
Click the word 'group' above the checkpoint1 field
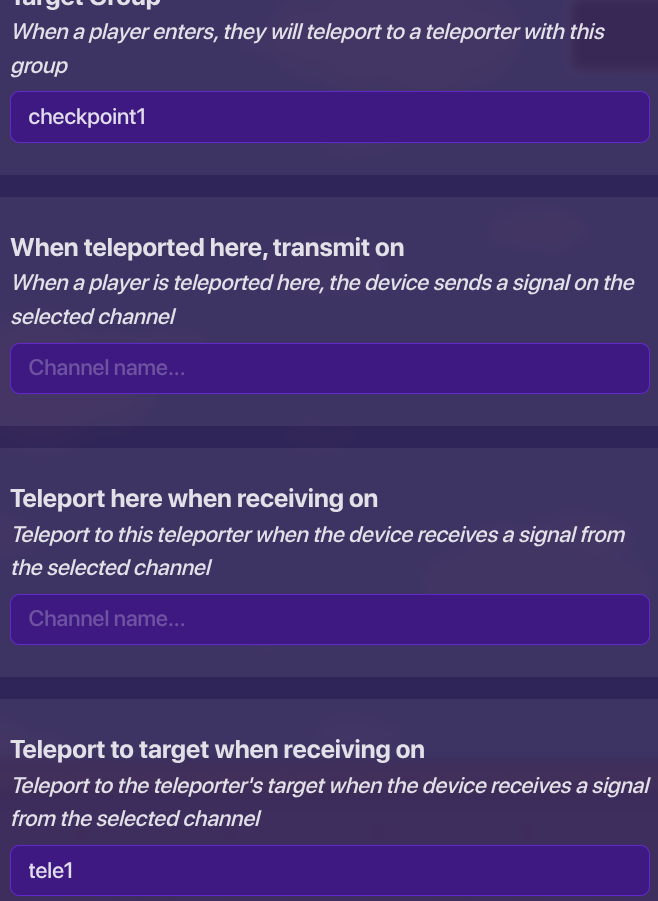pos(39,66)
